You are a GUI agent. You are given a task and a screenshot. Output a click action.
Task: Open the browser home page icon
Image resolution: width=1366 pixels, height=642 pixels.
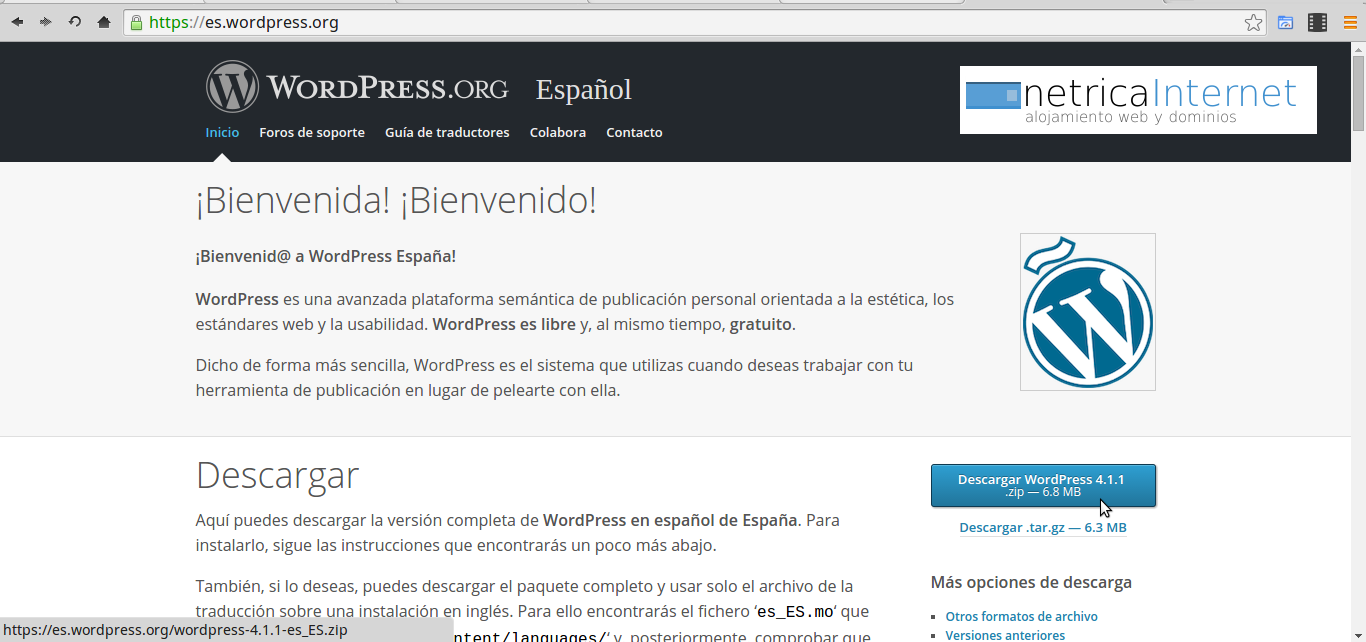click(x=104, y=22)
